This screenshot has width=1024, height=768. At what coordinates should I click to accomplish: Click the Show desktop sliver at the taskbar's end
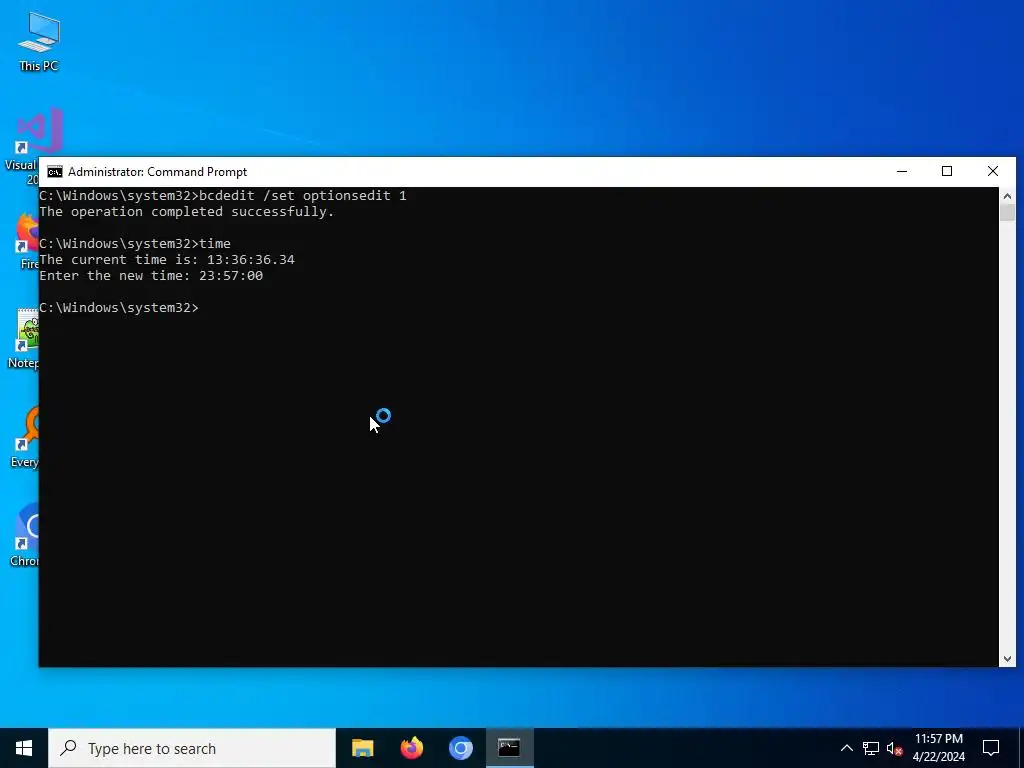click(1021, 748)
